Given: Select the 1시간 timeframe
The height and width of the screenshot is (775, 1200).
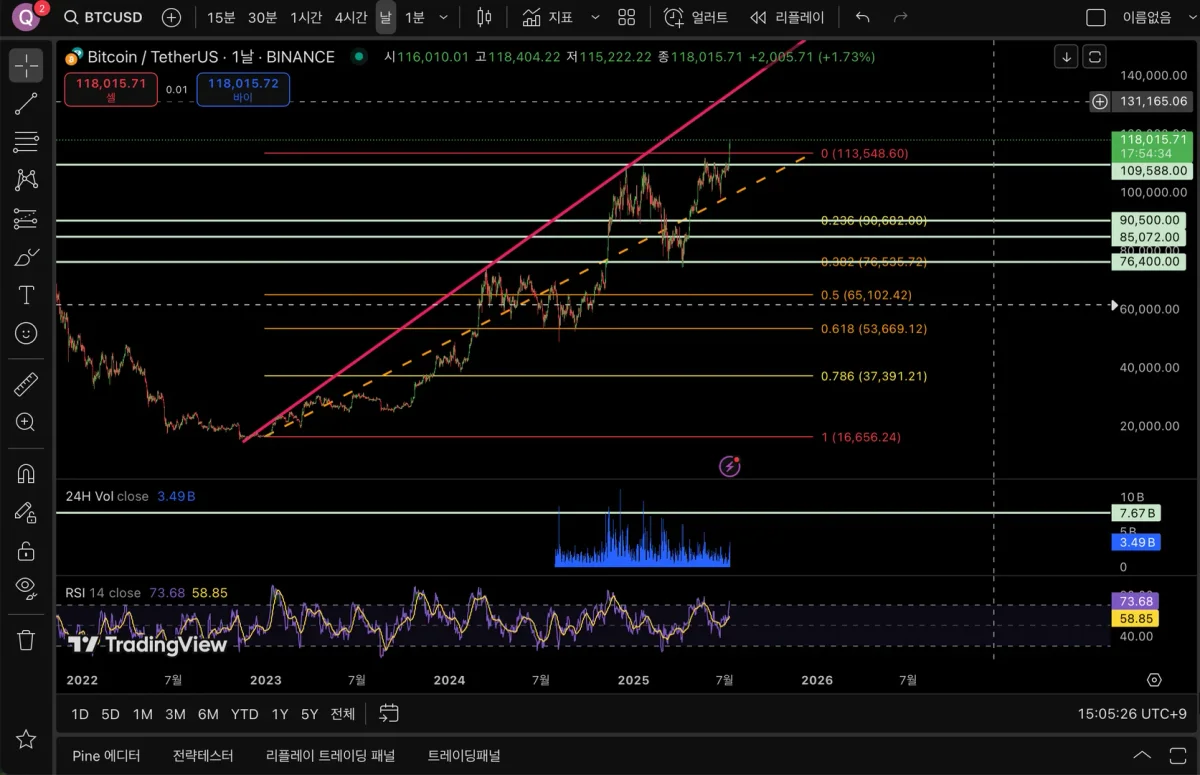Looking at the screenshot, I should click(306, 17).
